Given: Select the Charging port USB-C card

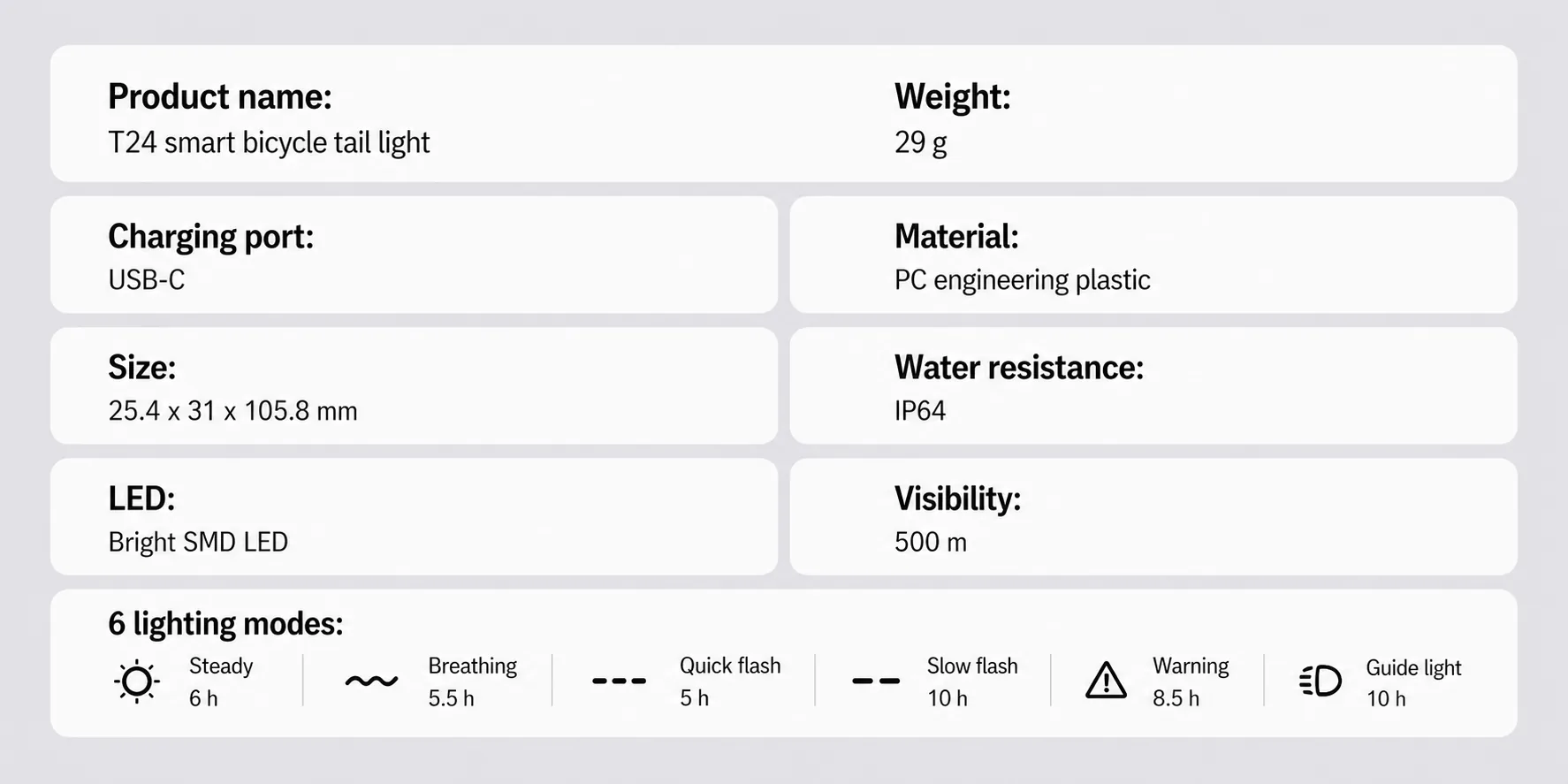Looking at the screenshot, I should point(414,255).
